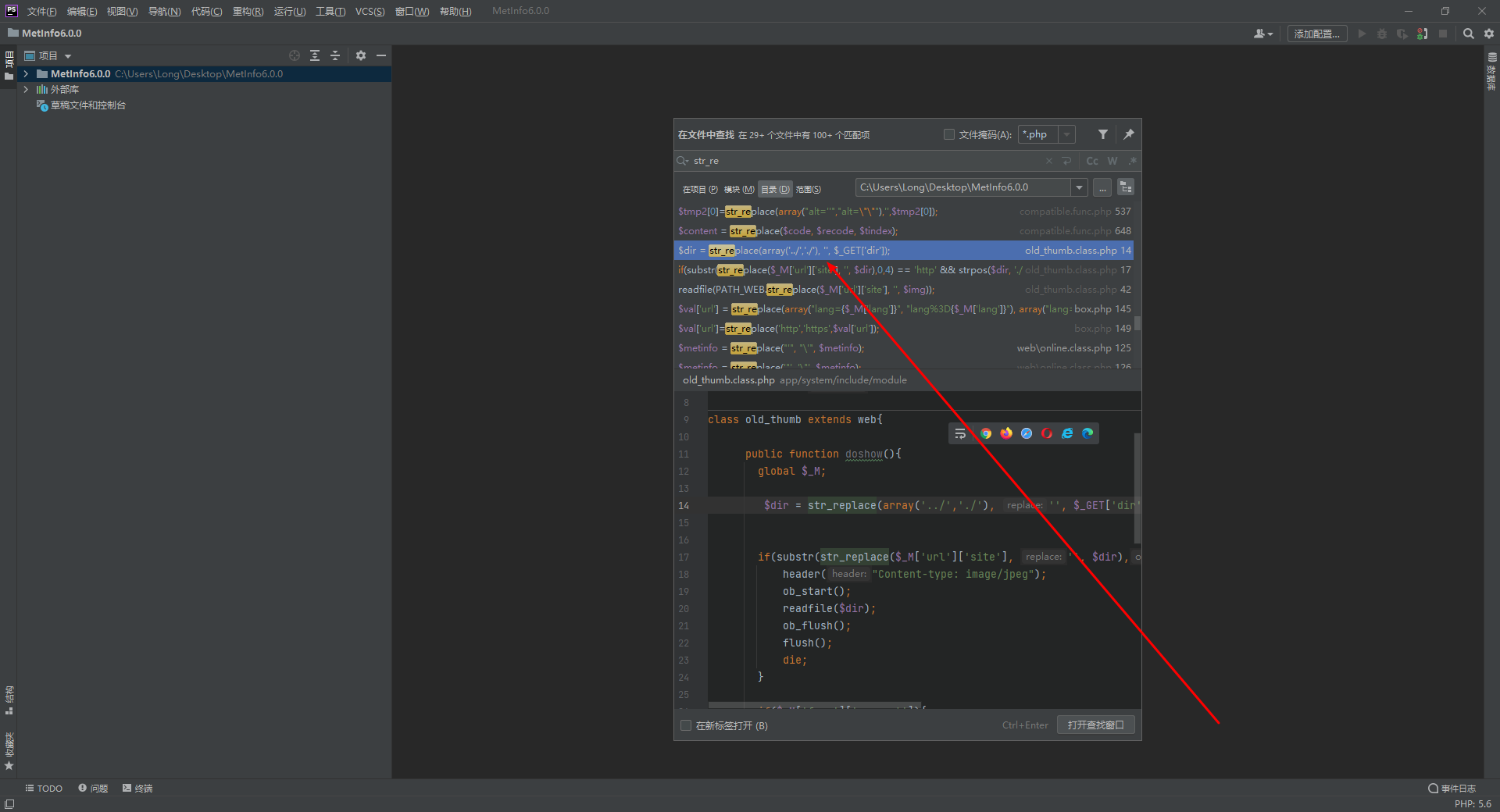Open preview in Chrome browser icon
1500x812 pixels.
click(986, 433)
